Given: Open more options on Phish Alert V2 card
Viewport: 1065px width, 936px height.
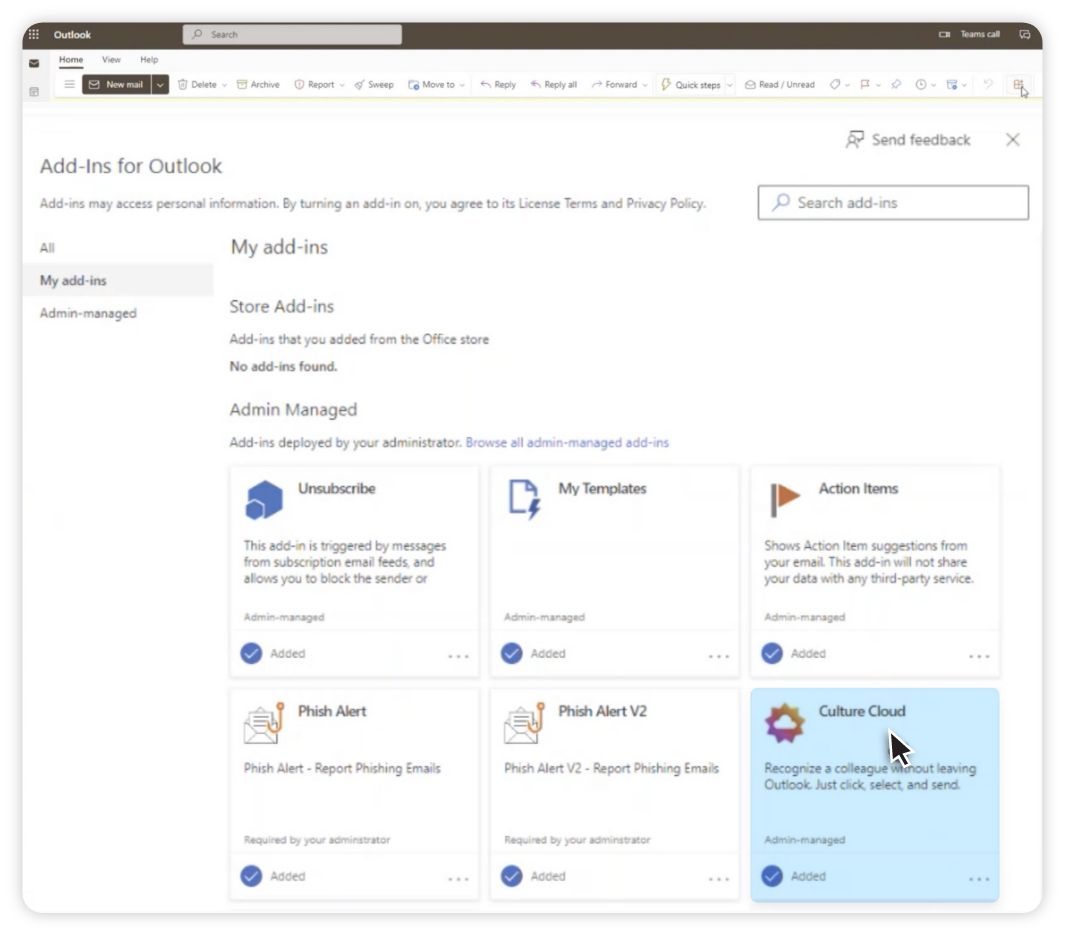Looking at the screenshot, I should [x=719, y=879].
